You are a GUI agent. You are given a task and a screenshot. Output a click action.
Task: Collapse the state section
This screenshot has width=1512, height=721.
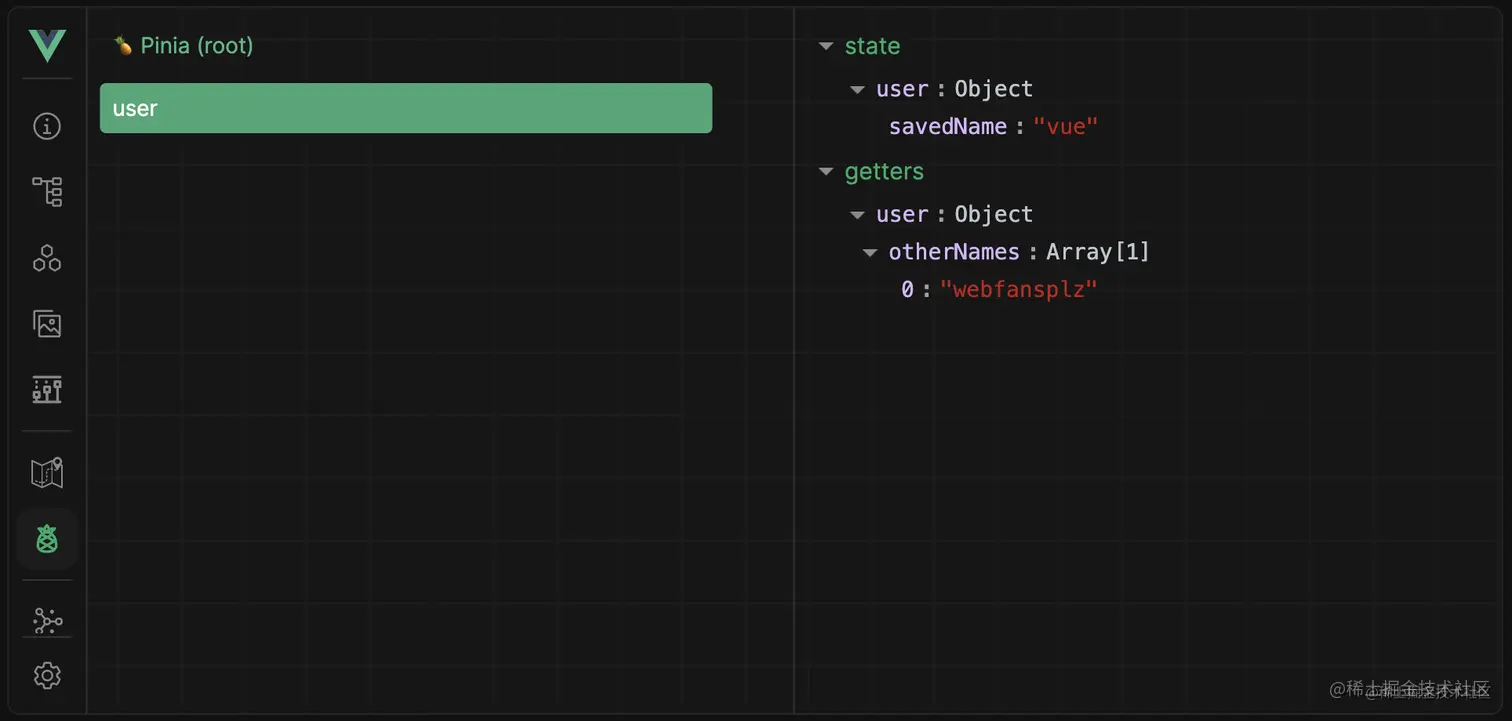(x=826, y=46)
